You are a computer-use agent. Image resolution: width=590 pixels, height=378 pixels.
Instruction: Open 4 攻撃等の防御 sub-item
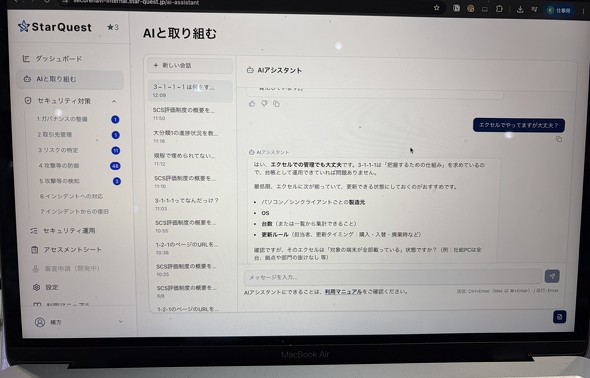(59, 165)
